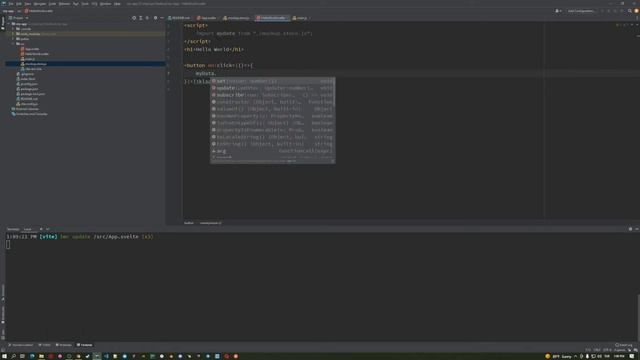Open File Explorer from taskbar

click(x=41, y=356)
